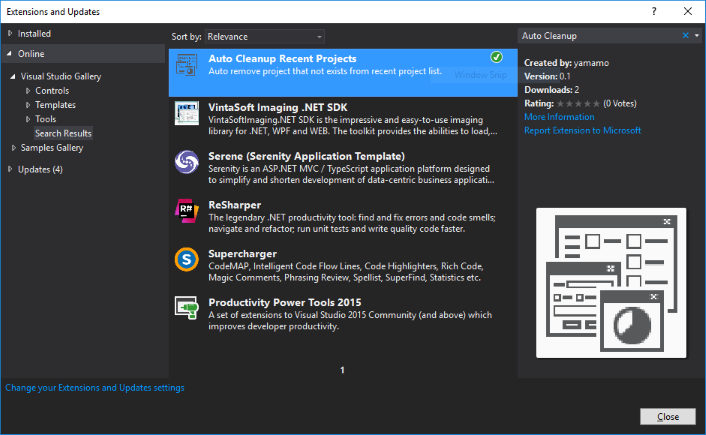Close the Extensions and Updates window
The width and height of the screenshot is (706, 435).
(x=688, y=11)
